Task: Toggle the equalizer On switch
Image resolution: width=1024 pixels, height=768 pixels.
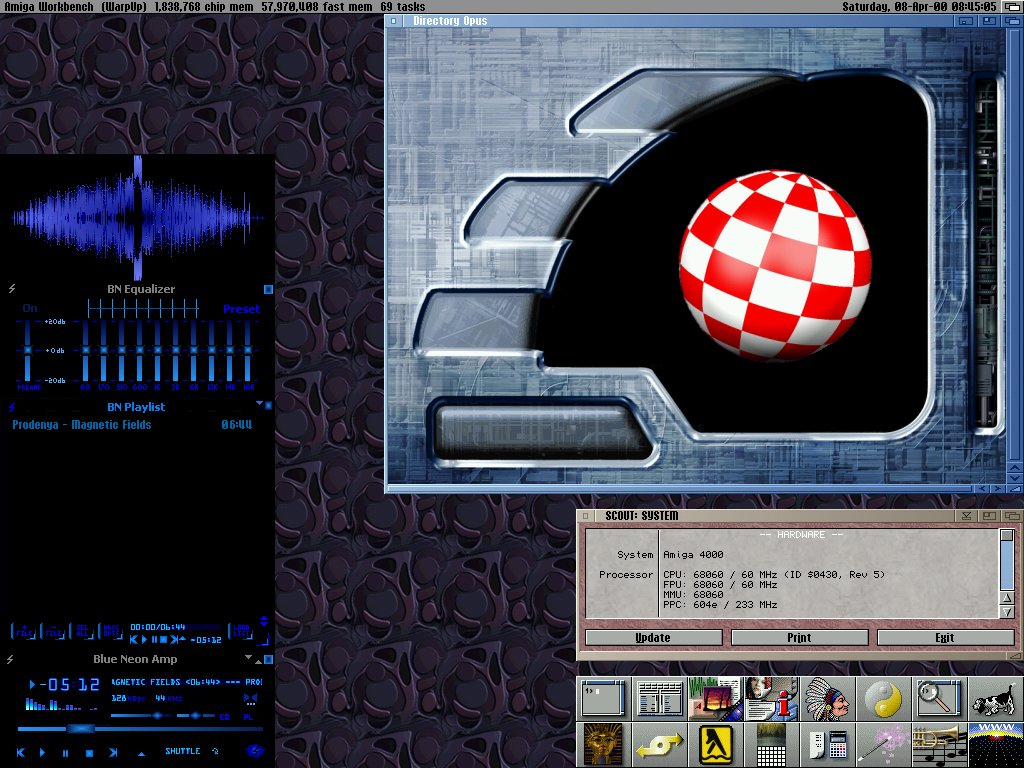Action: [29, 309]
